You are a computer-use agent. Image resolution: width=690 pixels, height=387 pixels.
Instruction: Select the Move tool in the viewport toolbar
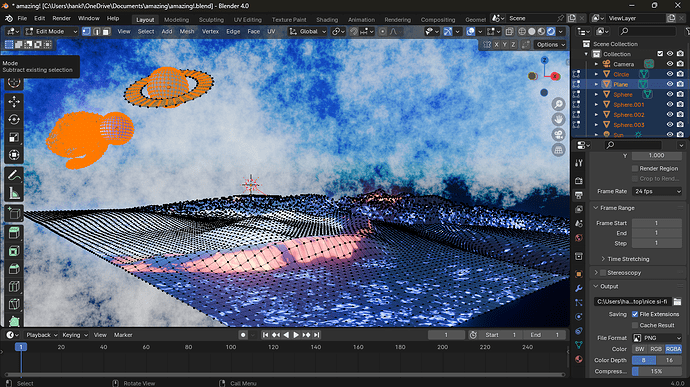tap(14, 102)
